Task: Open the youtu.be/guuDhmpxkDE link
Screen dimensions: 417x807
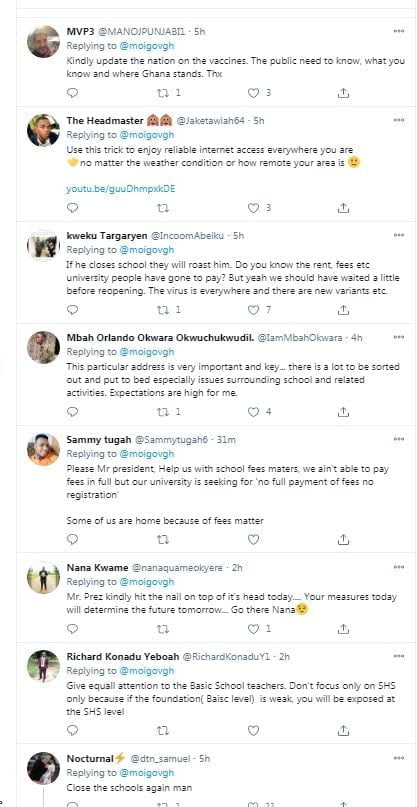Action: pyautogui.click(x=120, y=189)
